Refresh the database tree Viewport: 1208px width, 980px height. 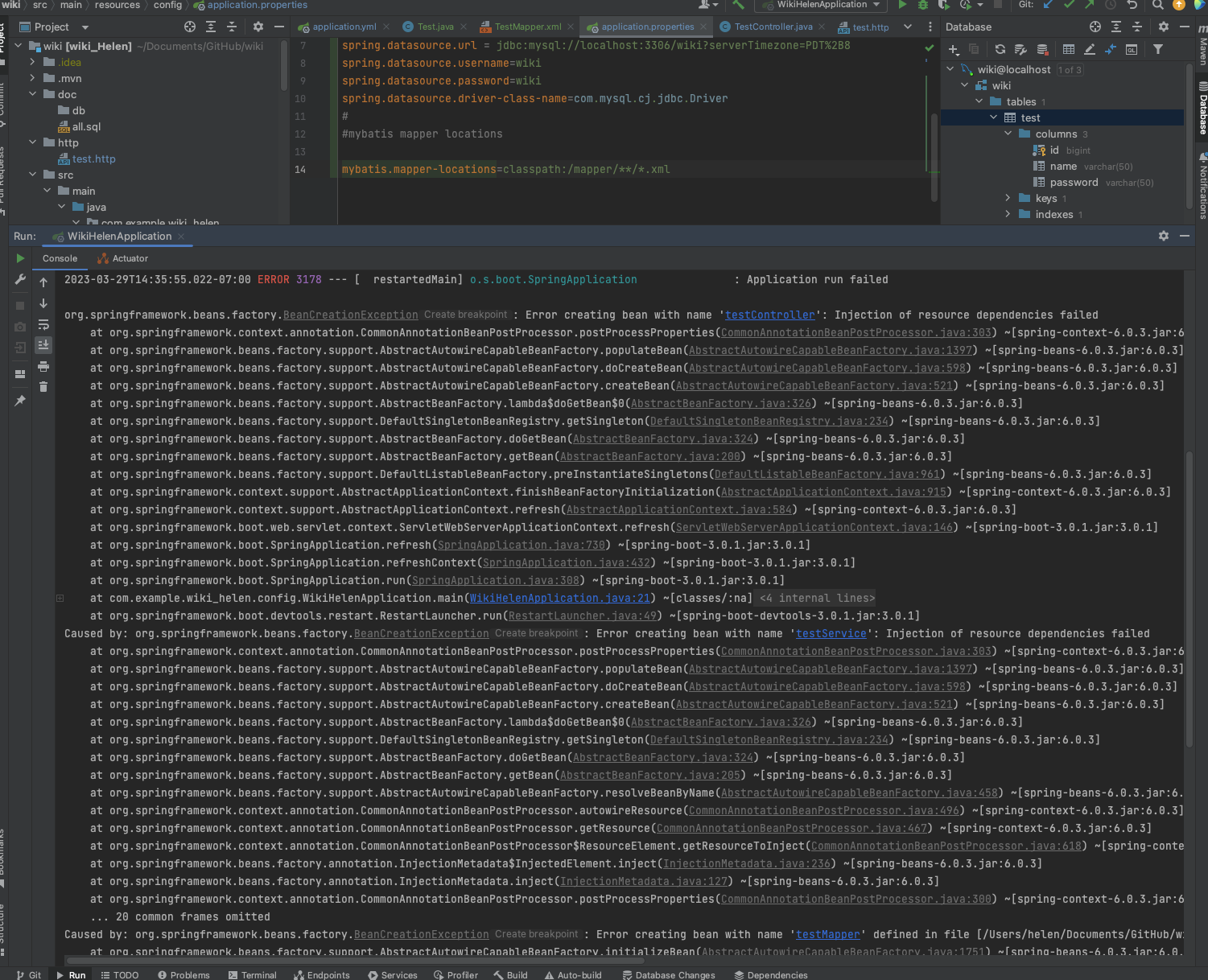pyautogui.click(x=1000, y=50)
